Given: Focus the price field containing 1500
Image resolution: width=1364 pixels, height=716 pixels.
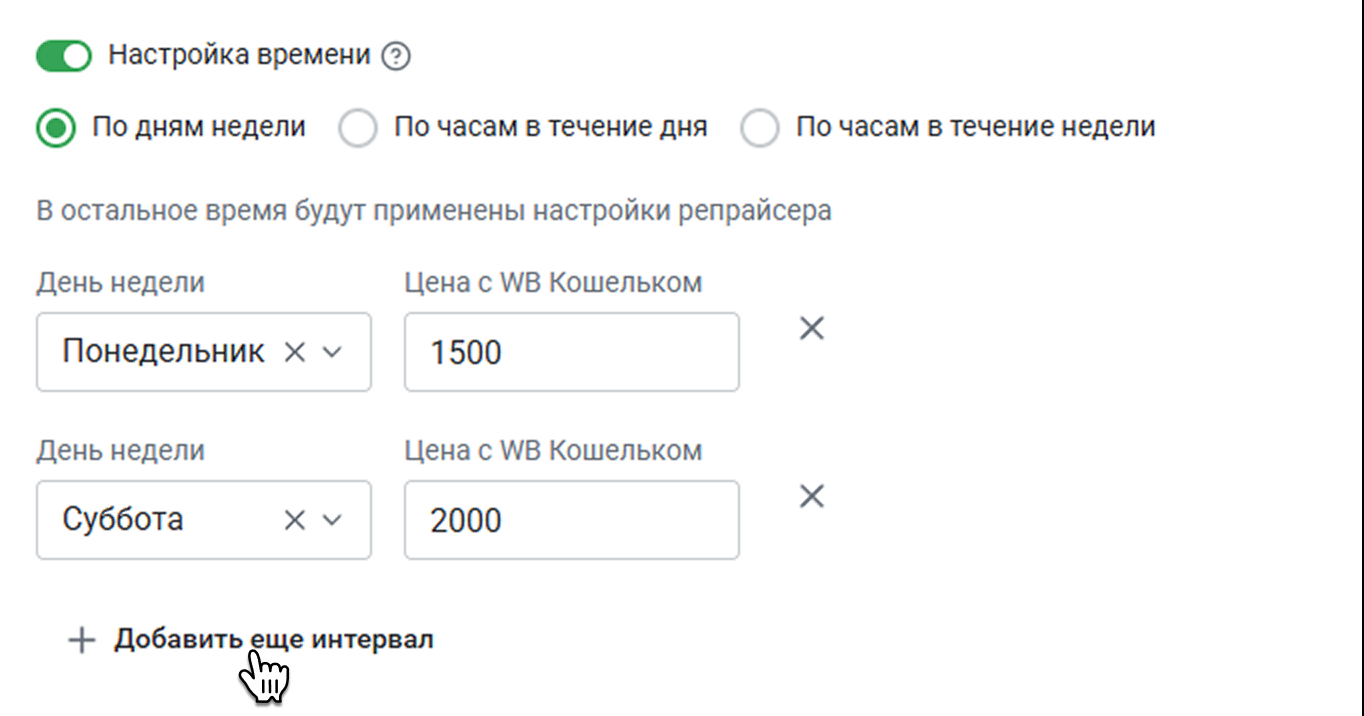Looking at the screenshot, I should [x=572, y=352].
